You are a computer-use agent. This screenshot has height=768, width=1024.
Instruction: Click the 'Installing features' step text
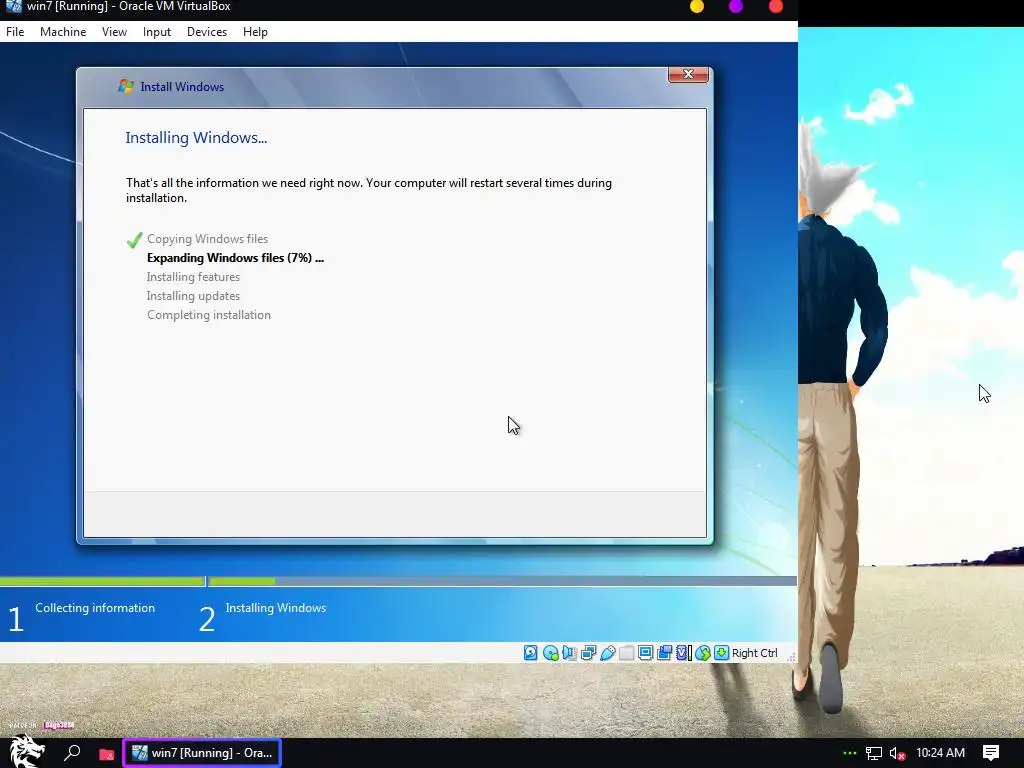click(193, 277)
